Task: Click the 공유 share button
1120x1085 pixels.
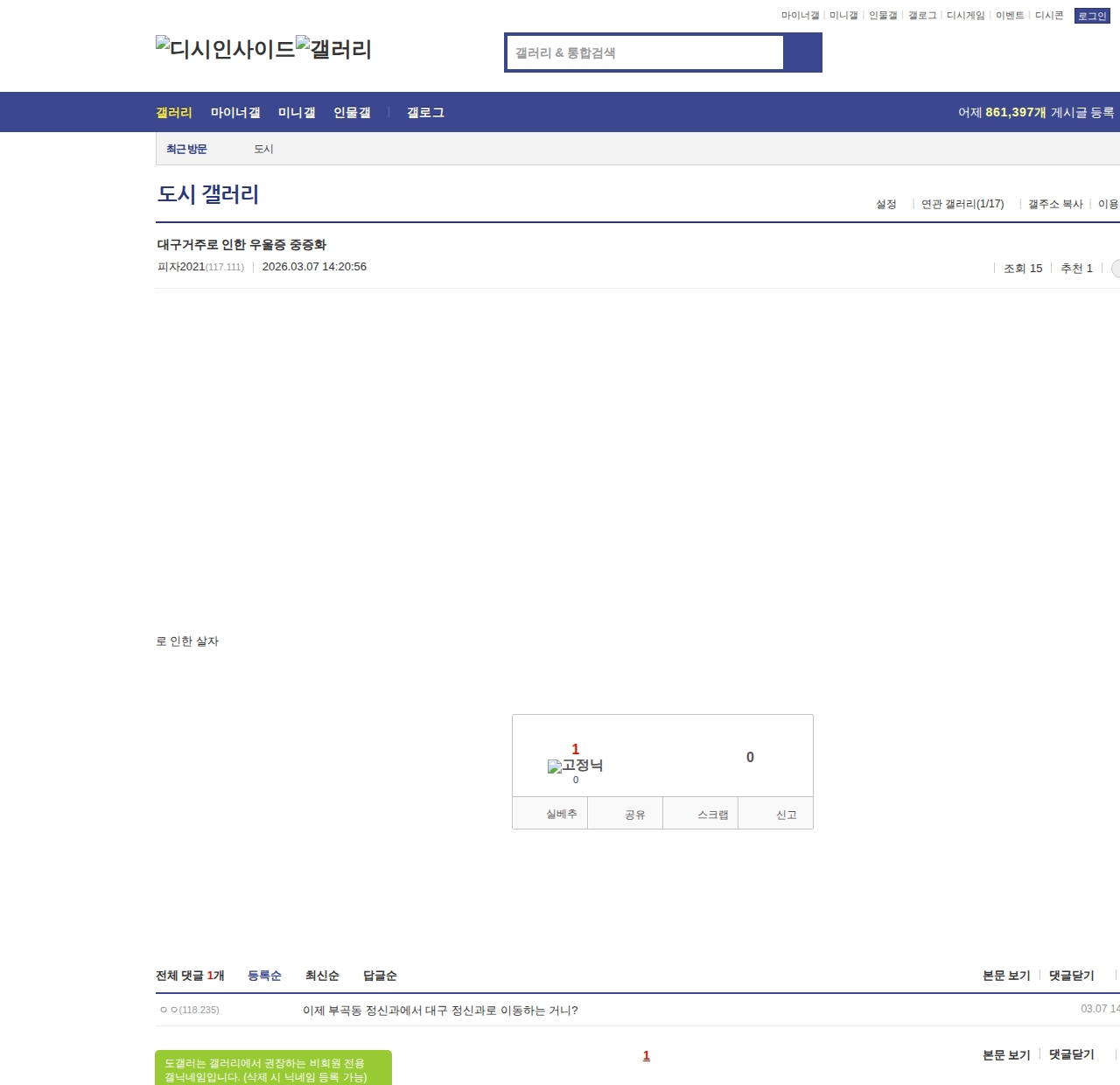Action: (x=626, y=814)
